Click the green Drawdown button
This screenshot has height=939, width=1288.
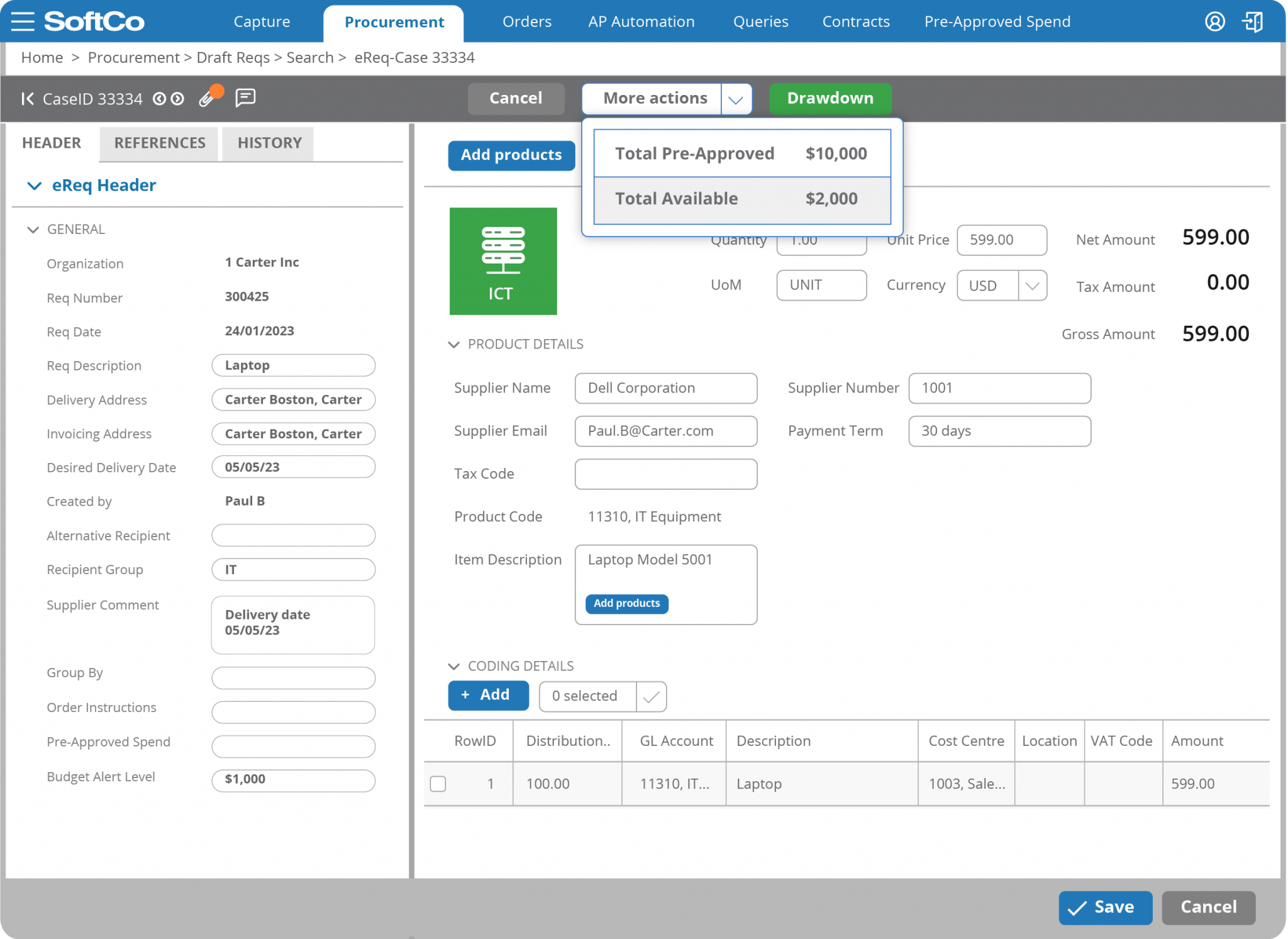click(830, 98)
